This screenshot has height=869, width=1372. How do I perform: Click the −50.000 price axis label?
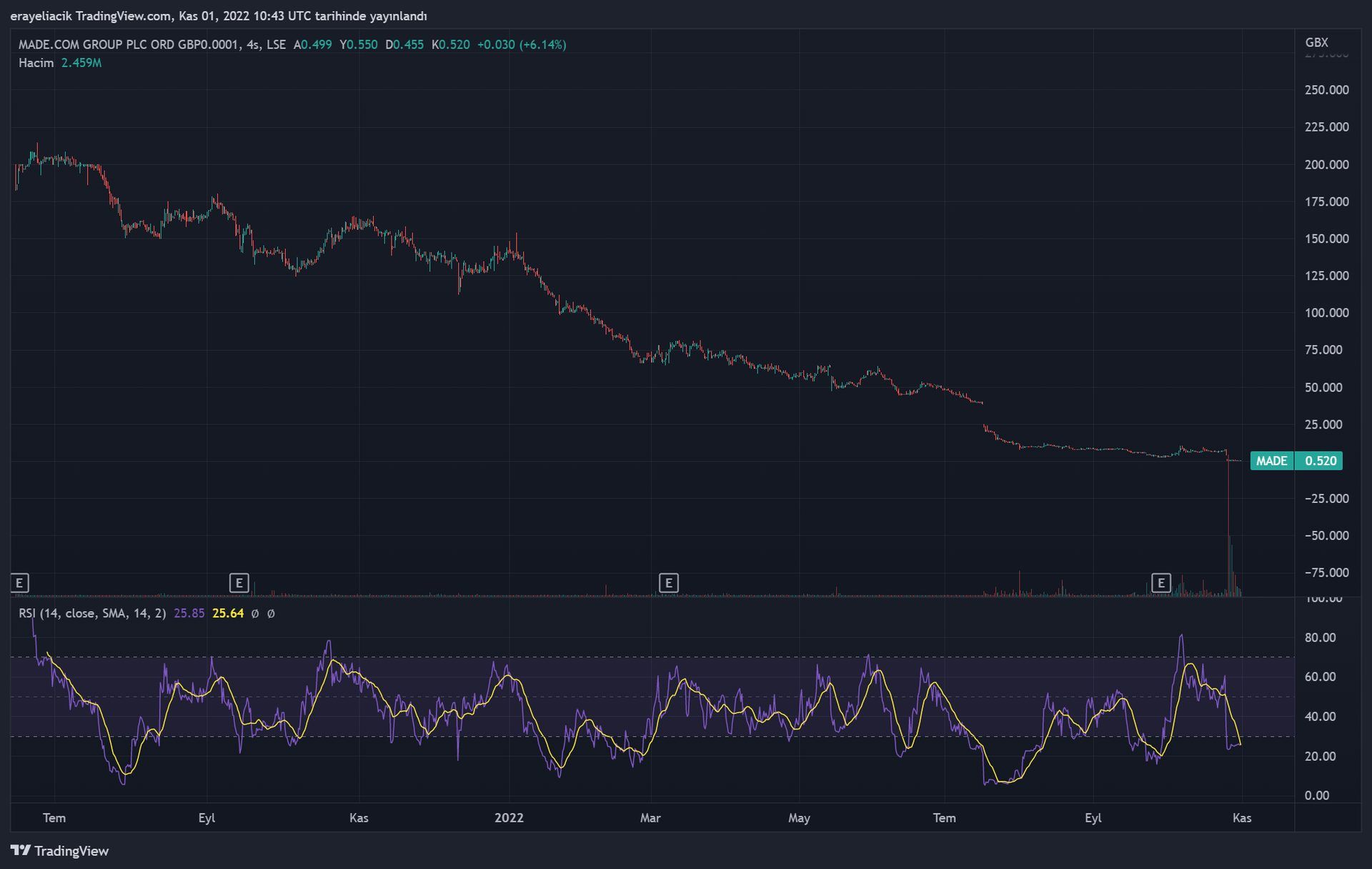[x=1327, y=536]
